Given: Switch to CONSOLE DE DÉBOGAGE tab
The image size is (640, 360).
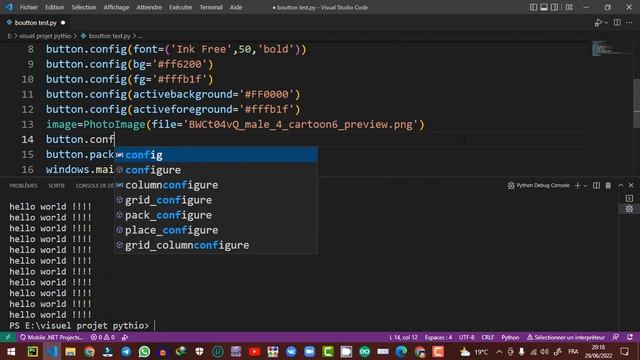Looking at the screenshot, I should [95, 186].
